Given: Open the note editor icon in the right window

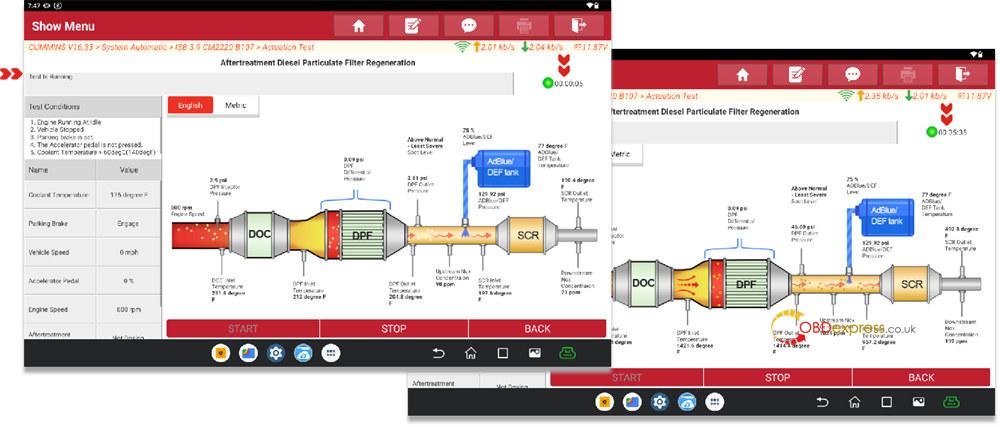Looking at the screenshot, I should point(797,75).
